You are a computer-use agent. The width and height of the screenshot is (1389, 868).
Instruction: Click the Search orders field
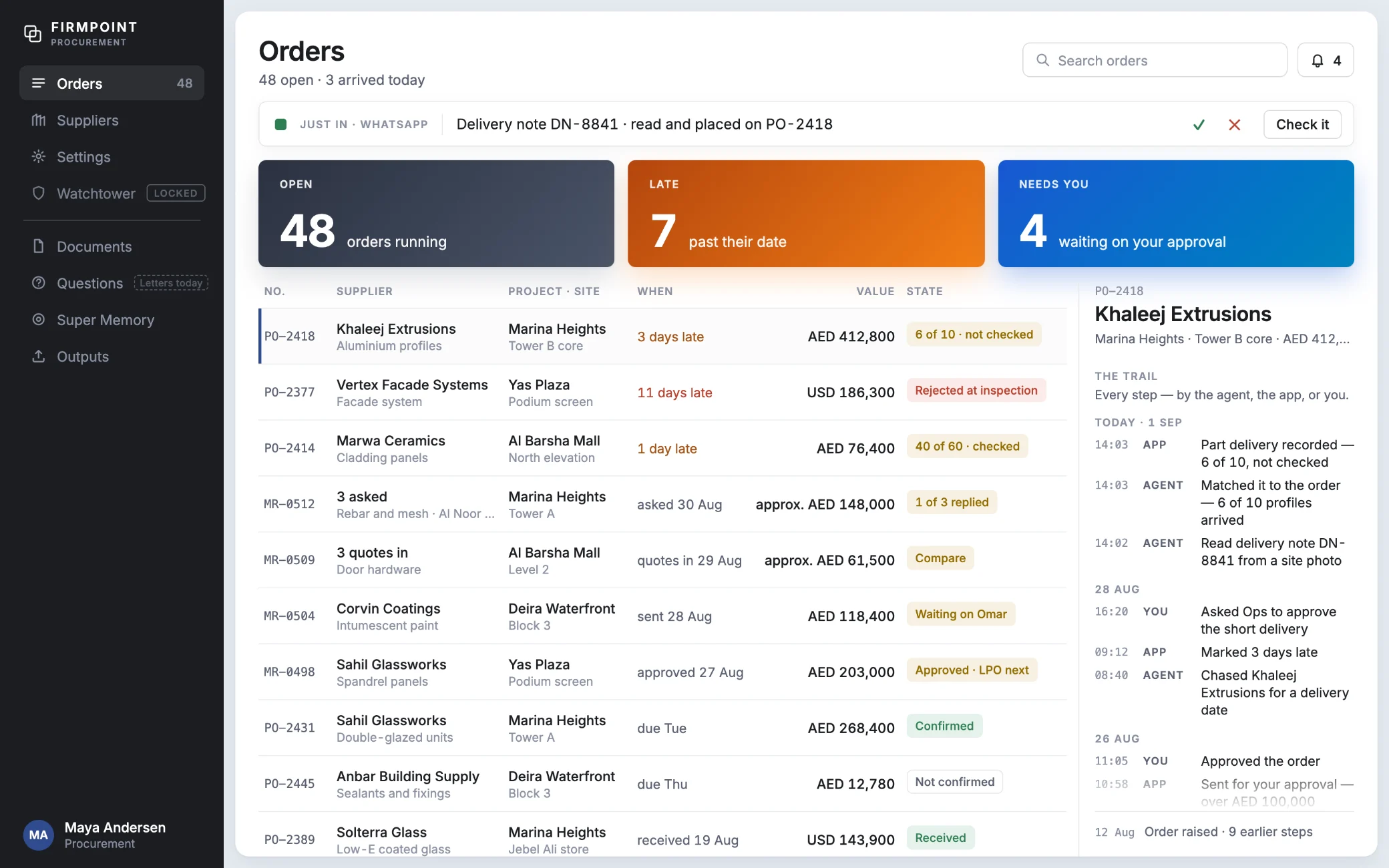pyautogui.click(x=1155, y=61)
